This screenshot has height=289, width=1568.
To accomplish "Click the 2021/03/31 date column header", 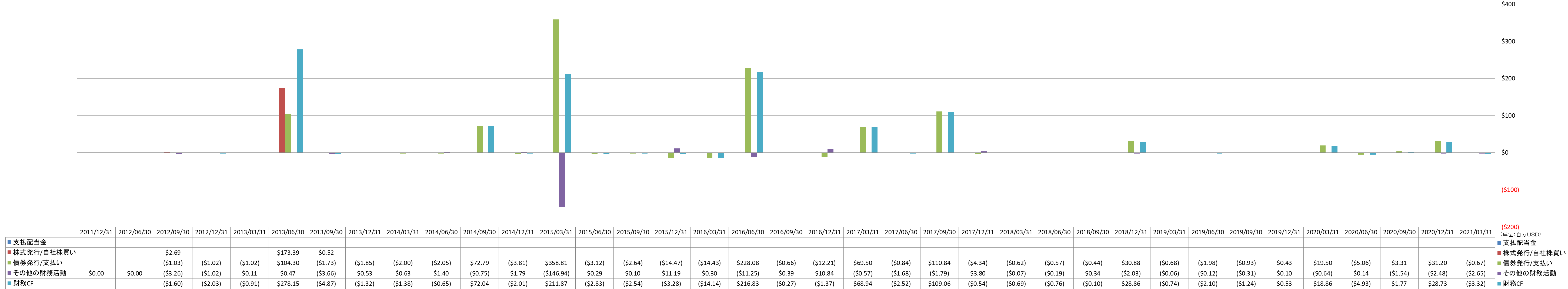I will 1476,233.
